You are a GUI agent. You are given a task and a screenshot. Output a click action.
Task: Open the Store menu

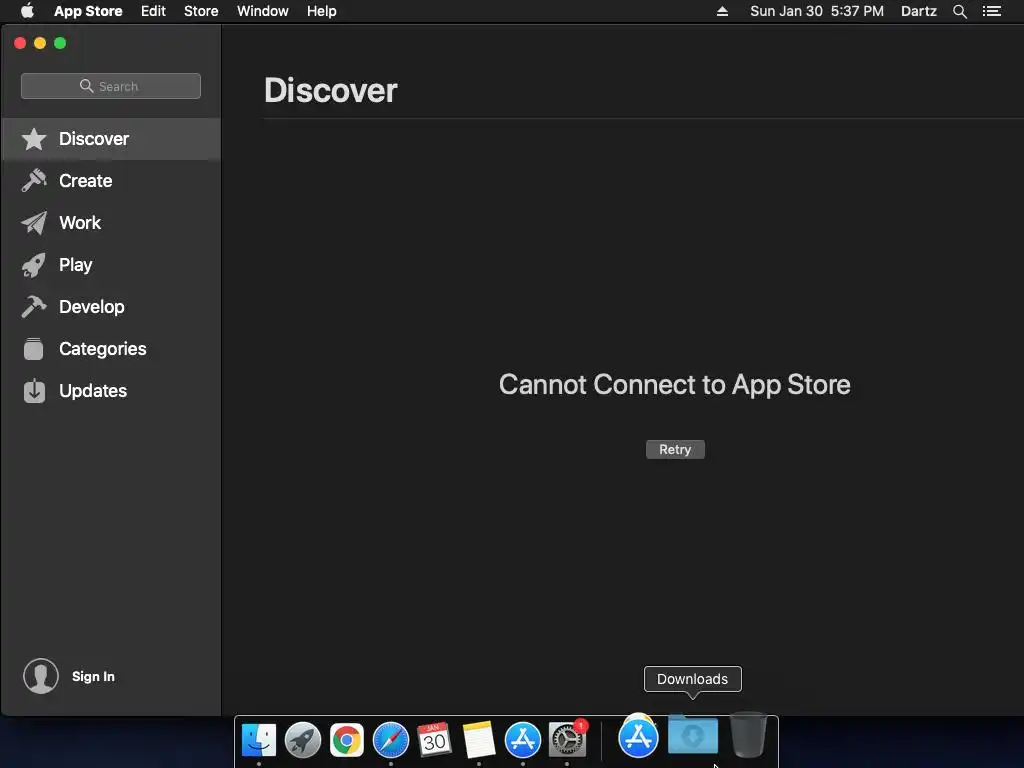point(201,11)
